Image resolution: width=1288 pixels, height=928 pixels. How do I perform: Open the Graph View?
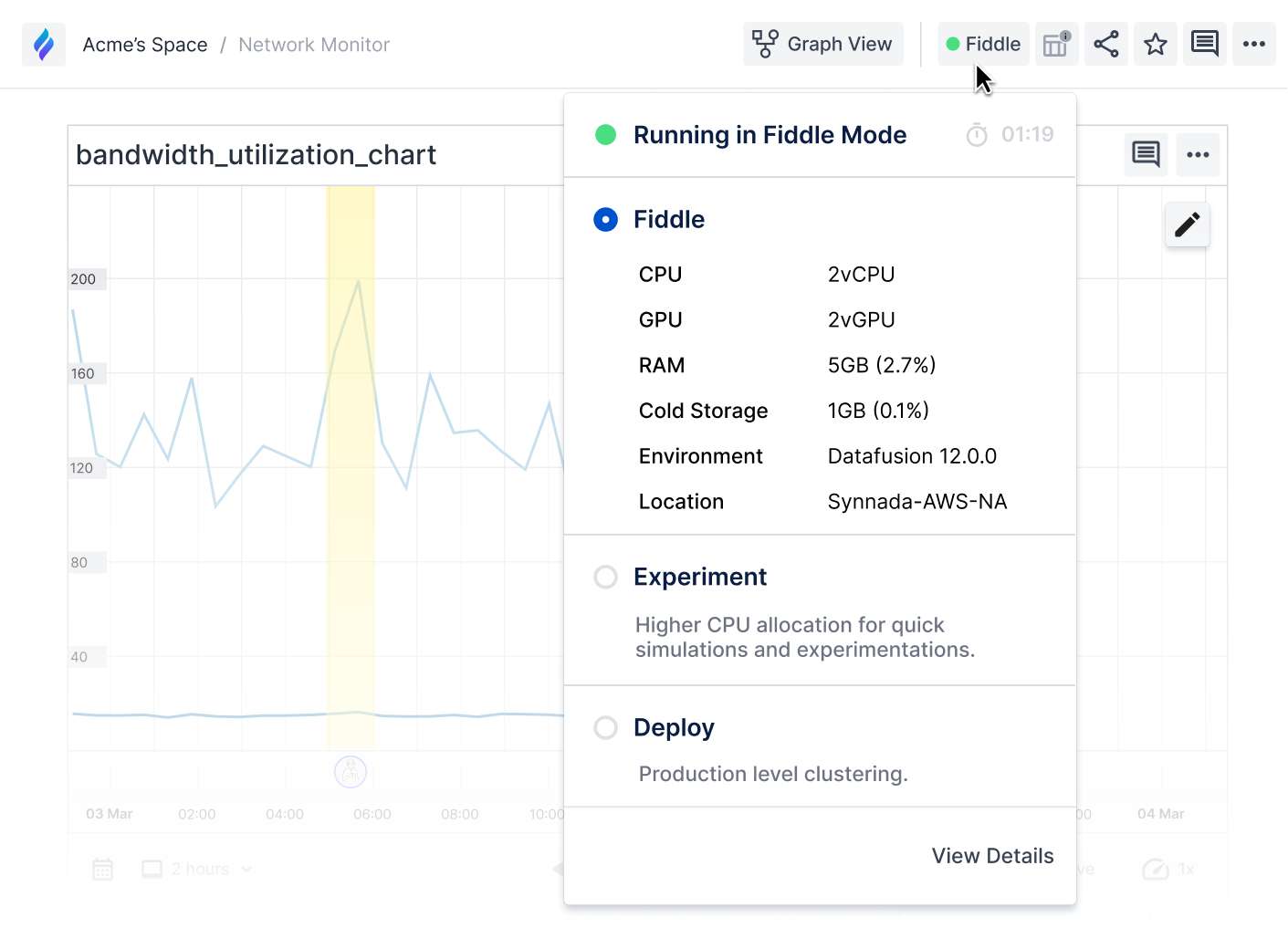pos(822,43)
